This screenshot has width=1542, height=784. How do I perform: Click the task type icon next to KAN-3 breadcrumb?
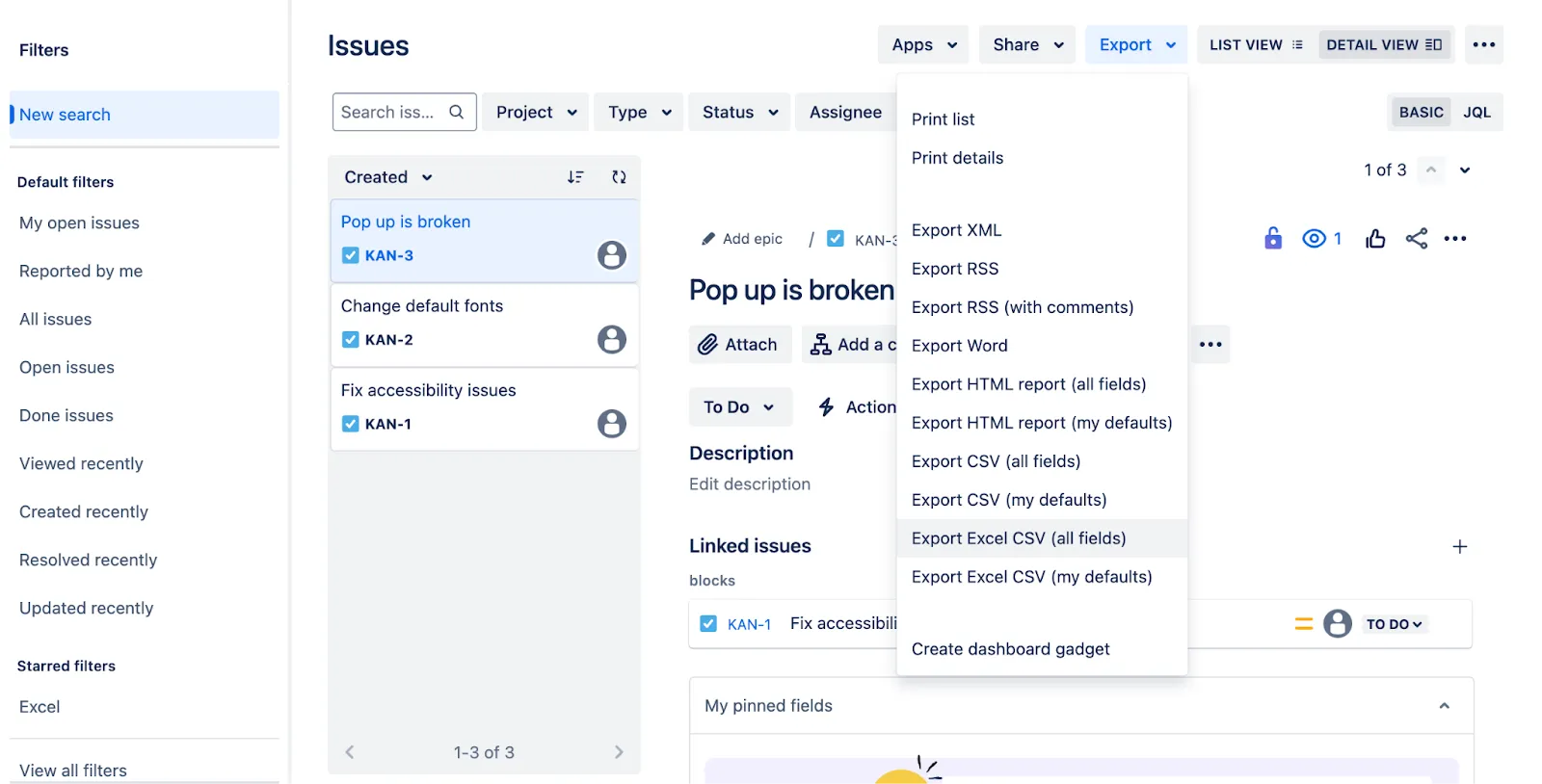(x=836, y=238)
